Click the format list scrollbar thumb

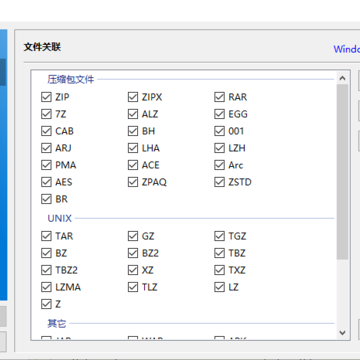342,172
